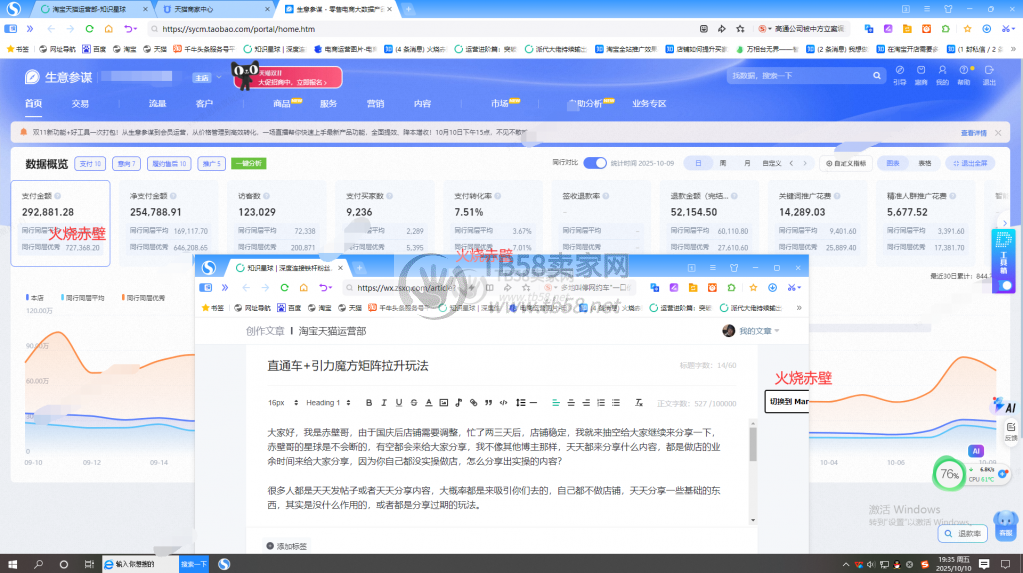Open the 流量 tab in 生意参谋

157,103
